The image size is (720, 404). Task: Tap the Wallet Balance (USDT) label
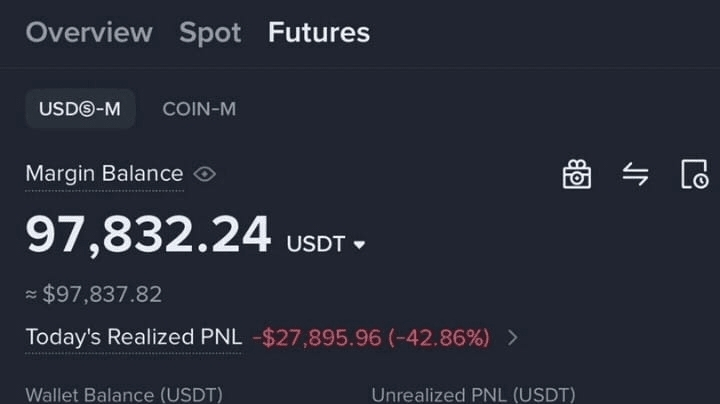(x=124, y=395)
